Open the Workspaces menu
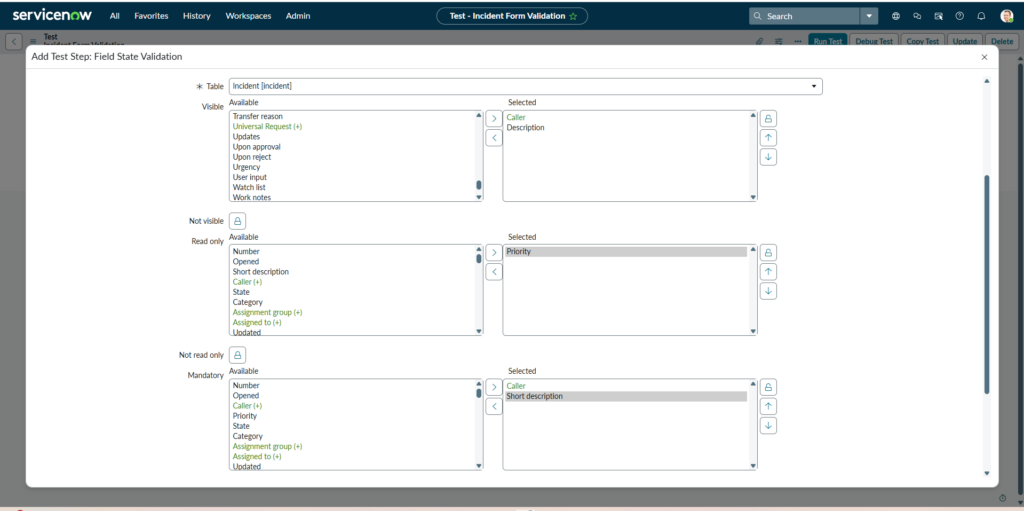Viewport: 1024px width, 511px height. pos(248,16)
